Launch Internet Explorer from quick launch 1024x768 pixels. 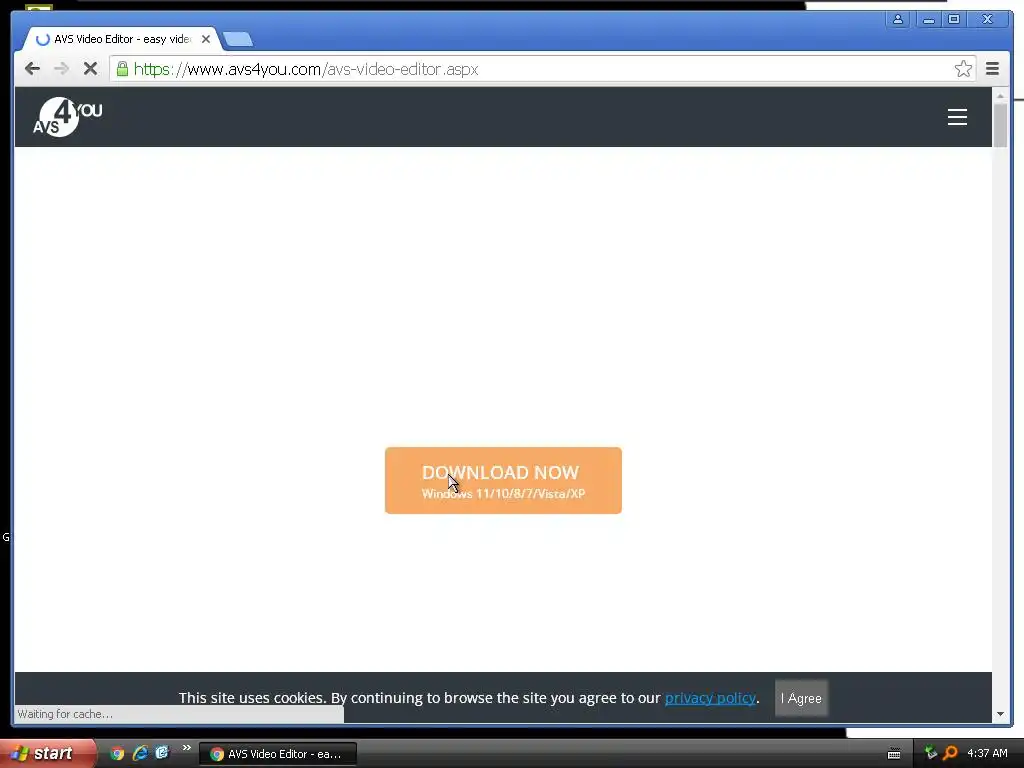pyautogui.click(x=140, y=754)
